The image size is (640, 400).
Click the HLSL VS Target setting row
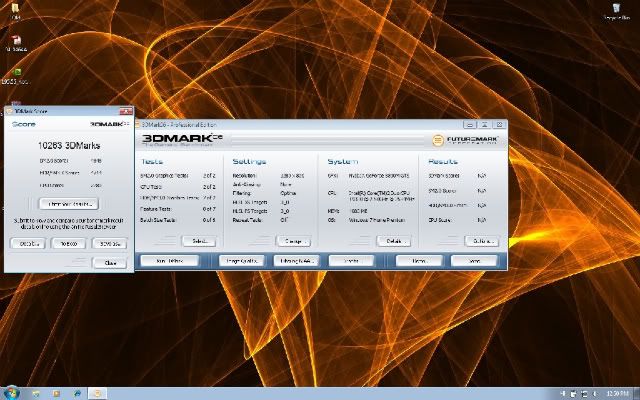(x=261, y=202)
